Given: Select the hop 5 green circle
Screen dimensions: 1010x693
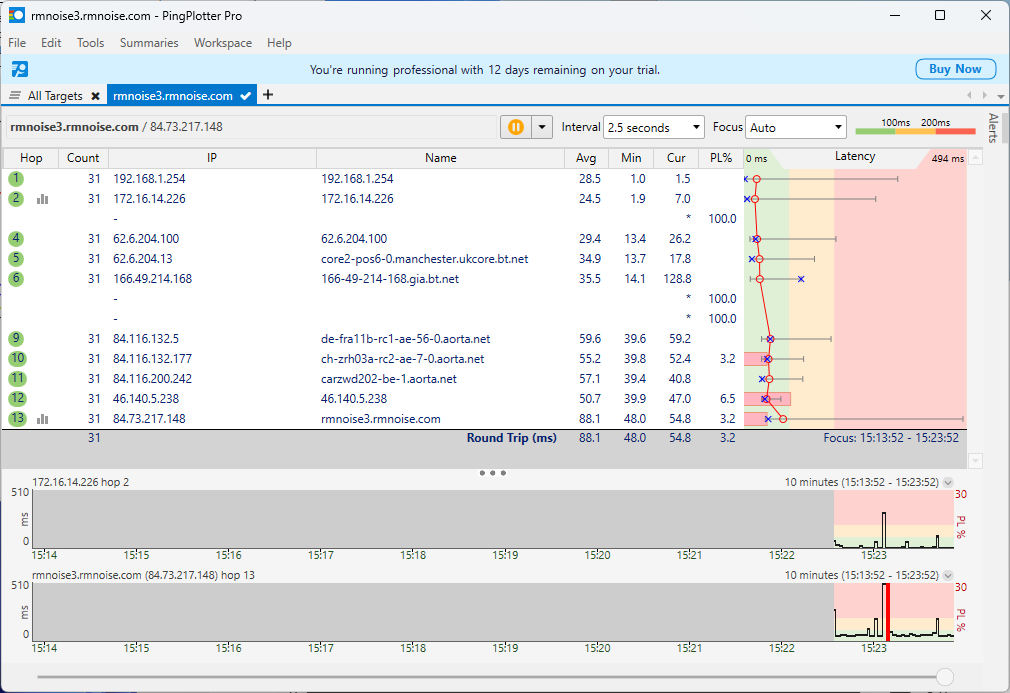Looking at the screenshot, I should [16, 258].
